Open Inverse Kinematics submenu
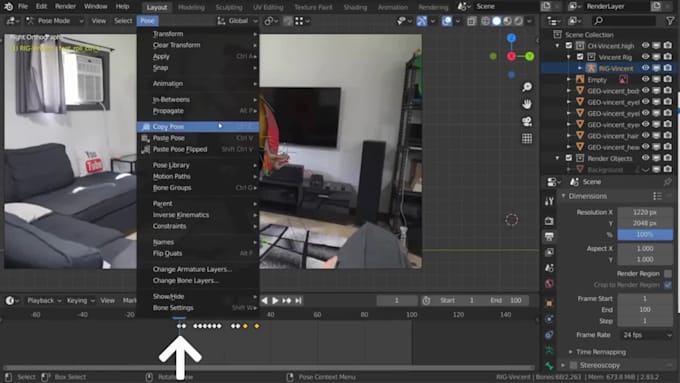 198,215
